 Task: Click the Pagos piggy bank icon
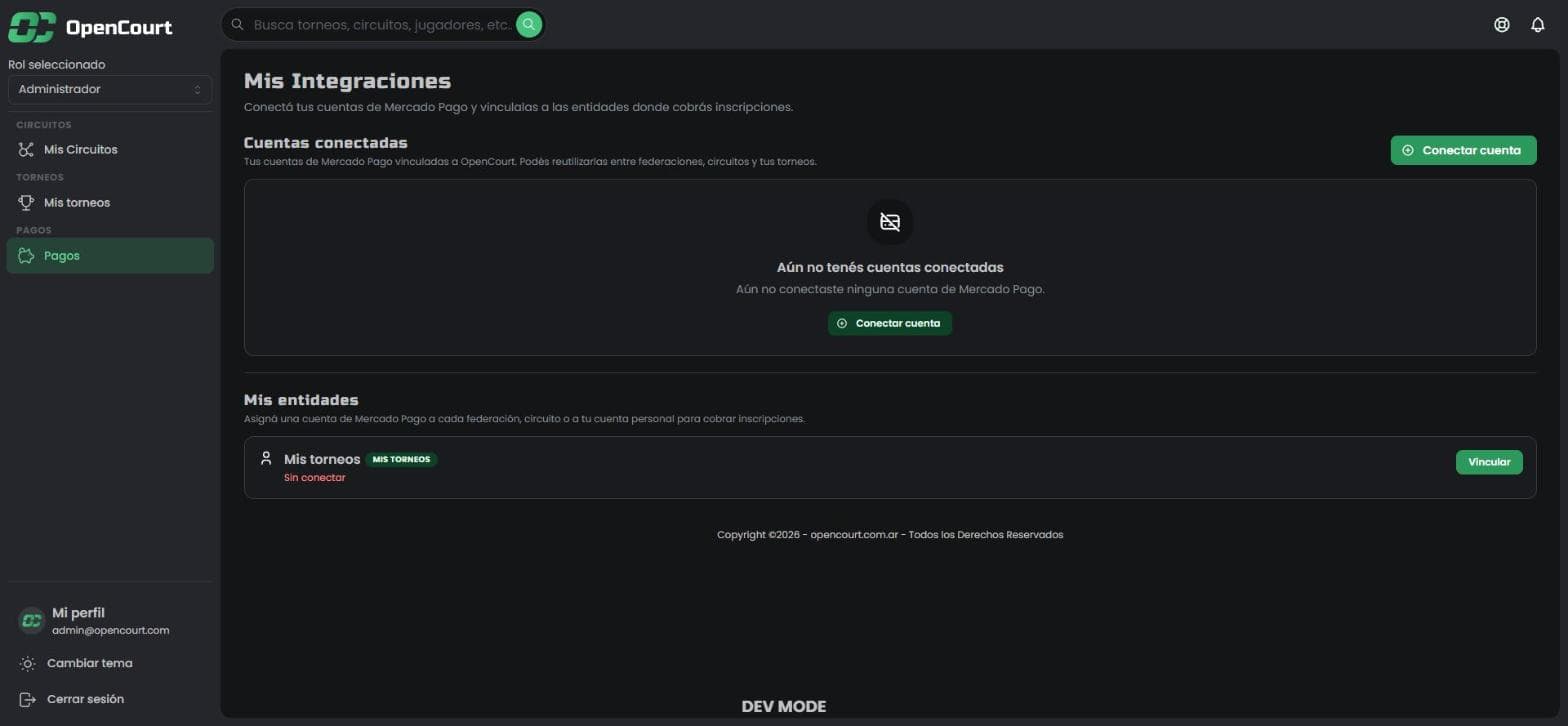click(27, 256)
